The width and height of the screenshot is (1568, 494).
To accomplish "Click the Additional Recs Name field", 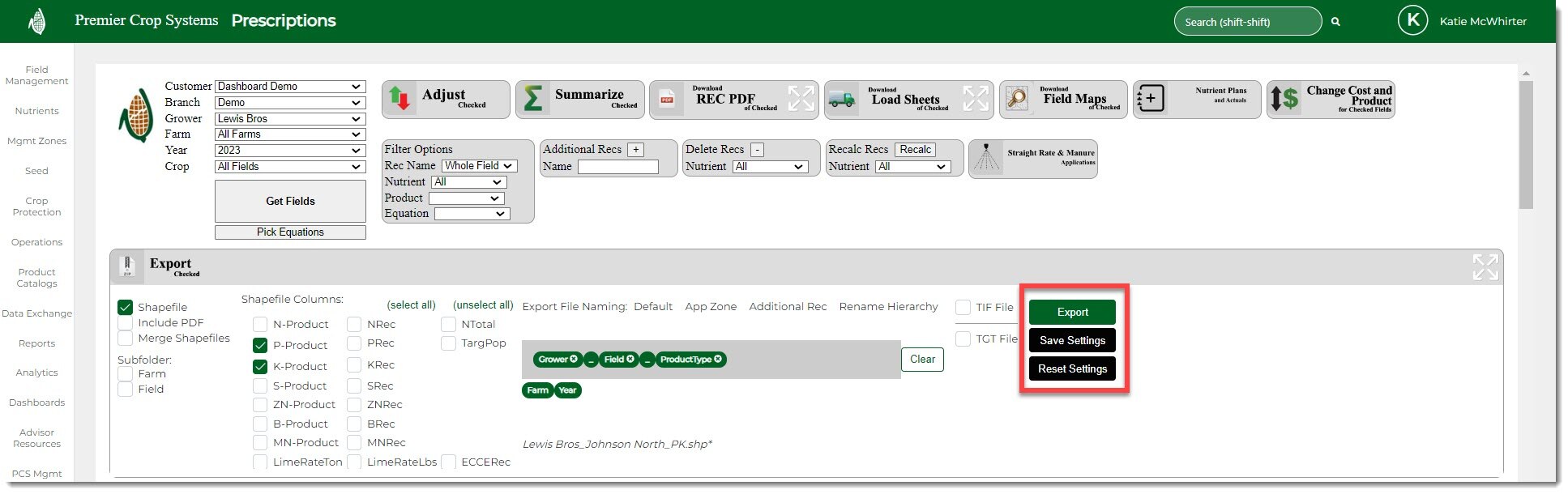I will click(617, 167).
